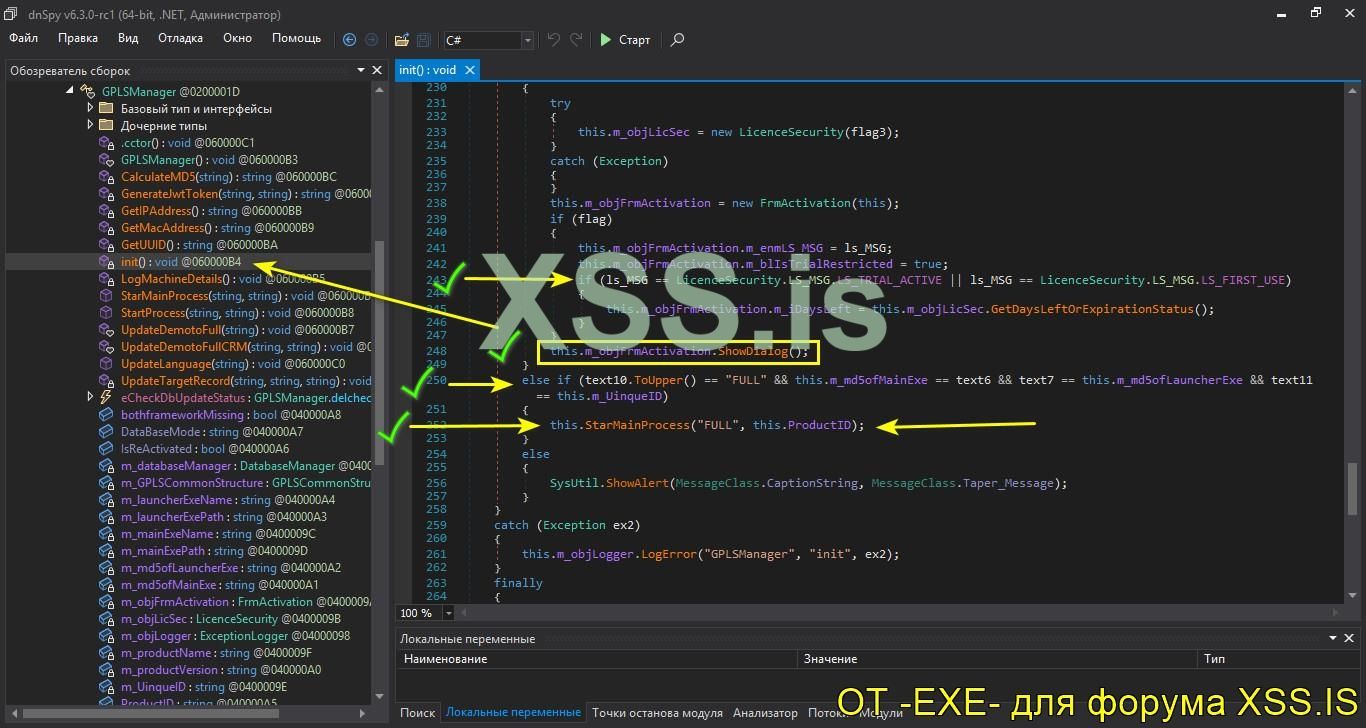Viewport: 1366px width, 728px height.
Task: Click field icon beside m_objLogger
Action: [x=106, y=636]
